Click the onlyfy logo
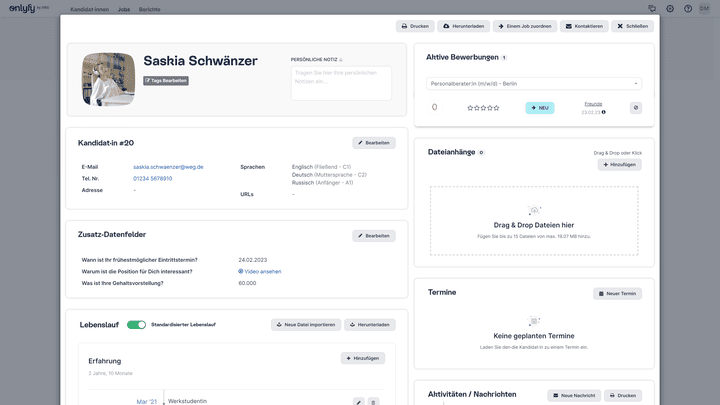720x405 pixels. 29,8
